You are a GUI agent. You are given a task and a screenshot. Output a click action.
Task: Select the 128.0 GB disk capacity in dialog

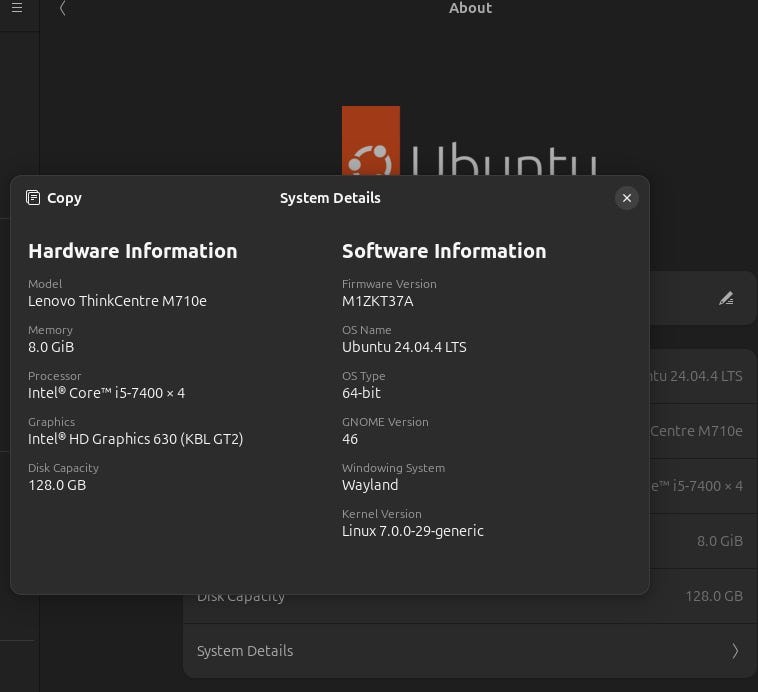[57, 485]
